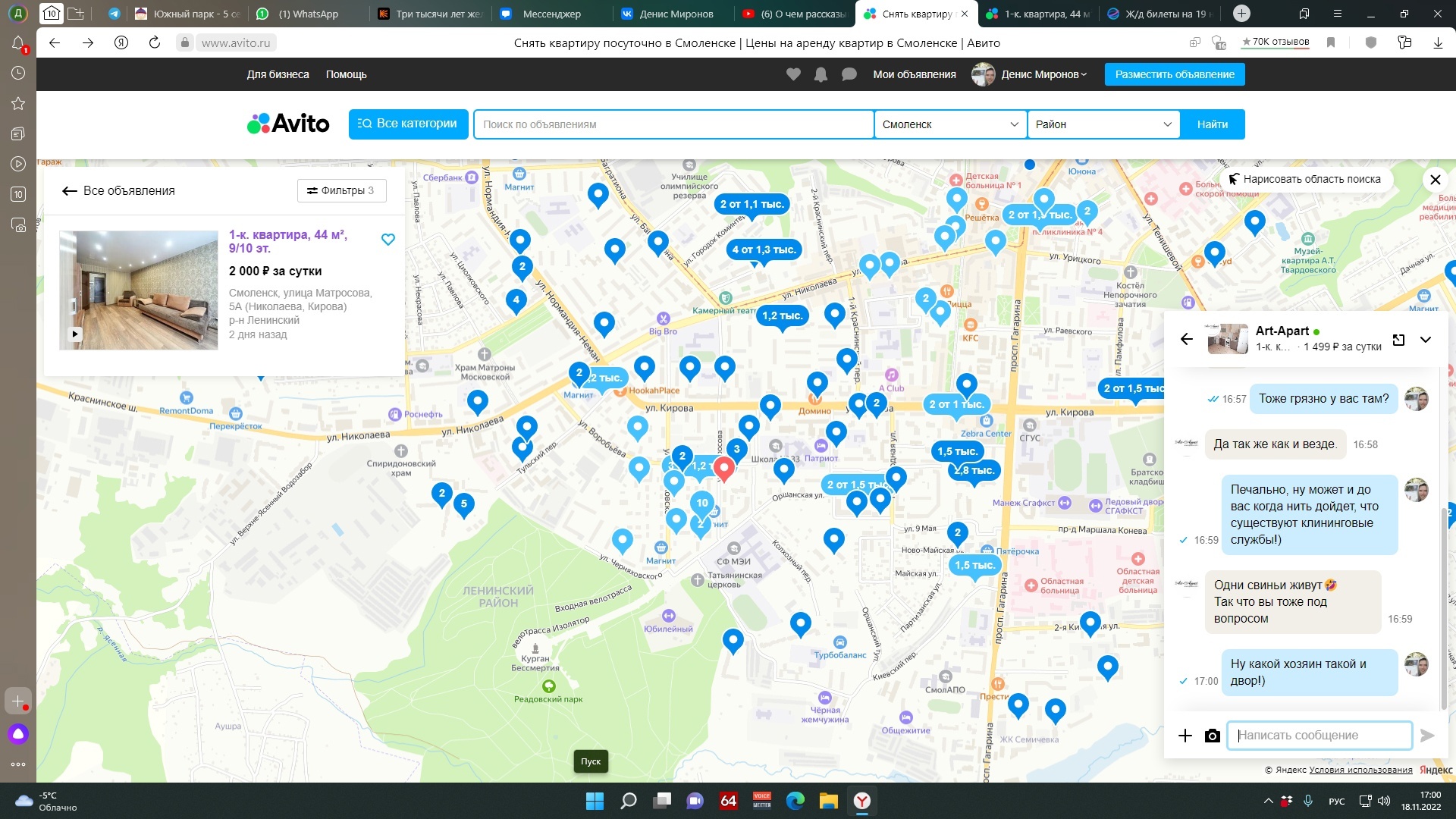Viewport: 1456px width, 819px height.
Task: Open Все категории menu
Action: [x=408, y=124]
